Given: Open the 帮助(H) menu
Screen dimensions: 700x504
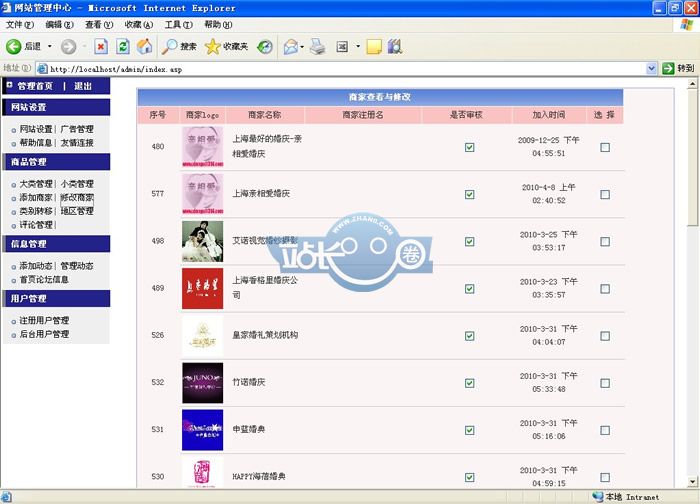Looking at the screenshot, I should click(218, 25).
